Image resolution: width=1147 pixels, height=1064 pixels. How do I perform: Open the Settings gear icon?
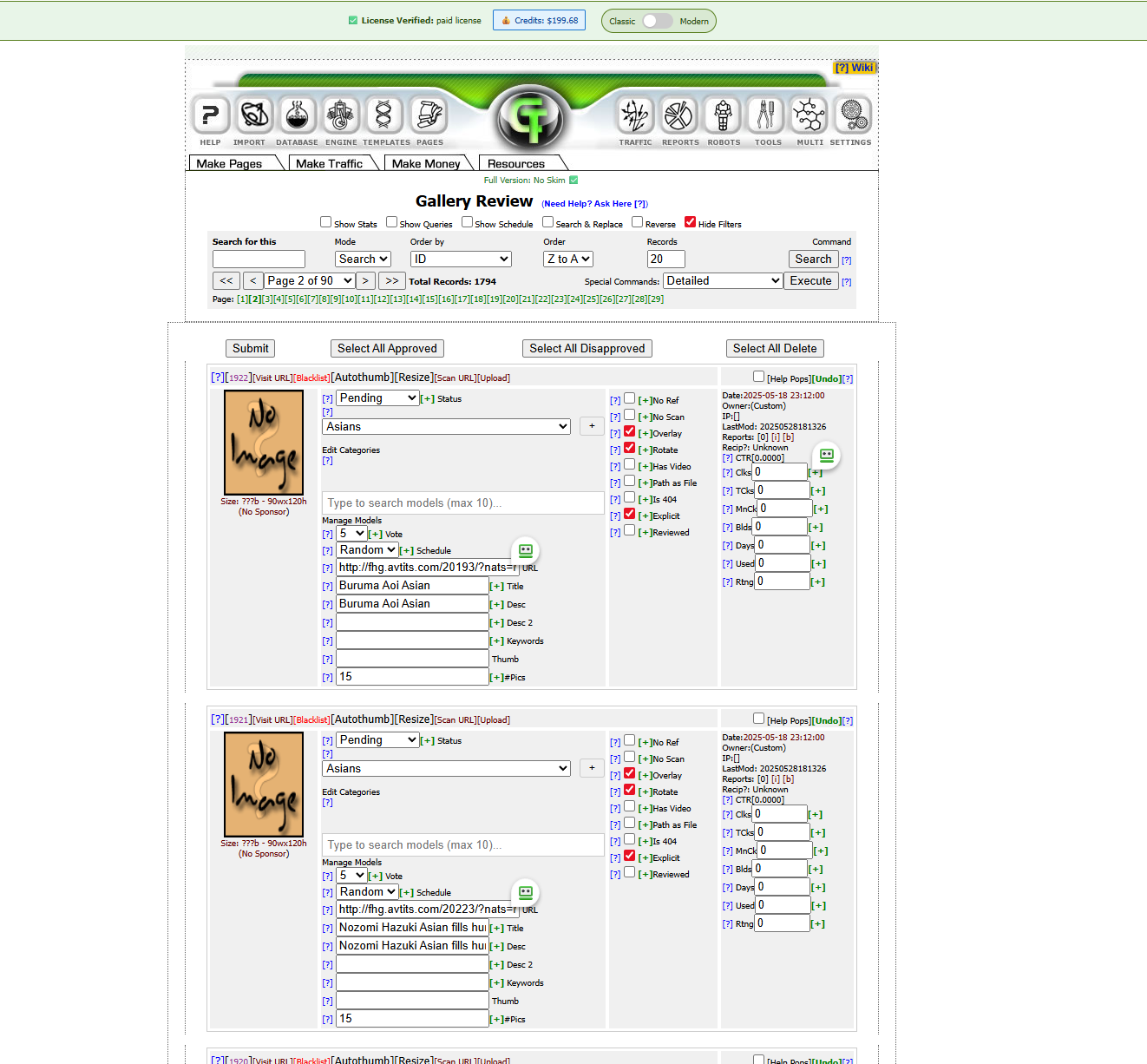[851, 115]
